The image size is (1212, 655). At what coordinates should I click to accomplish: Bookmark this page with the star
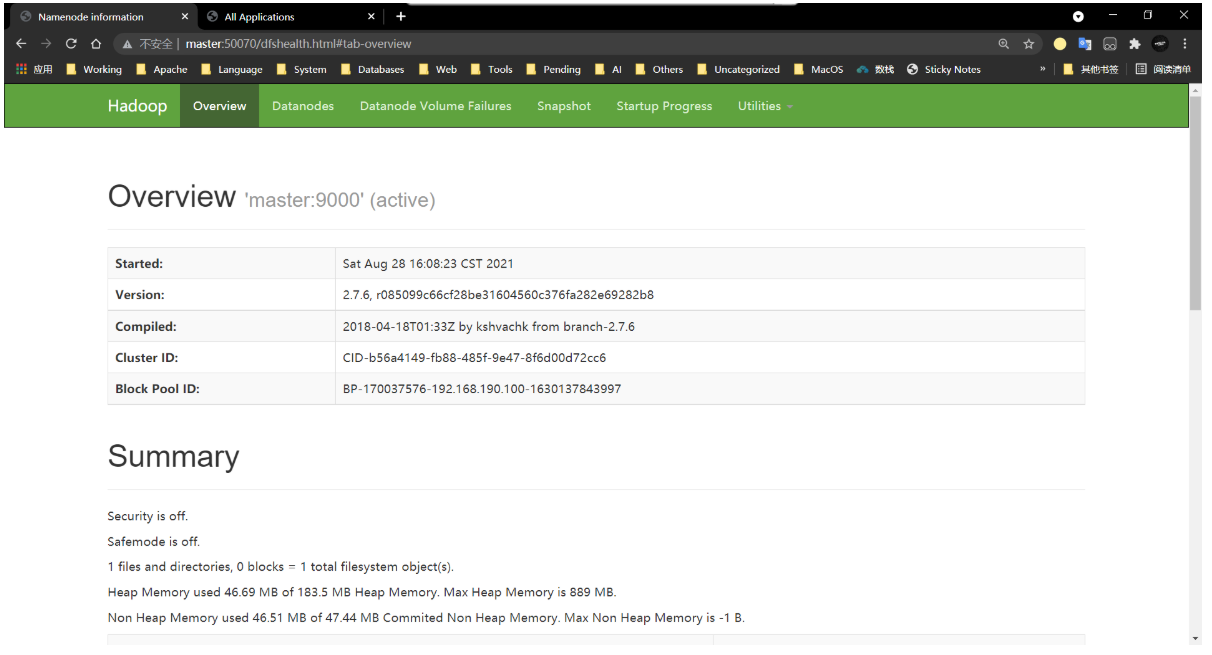(x=1028, y=44)
